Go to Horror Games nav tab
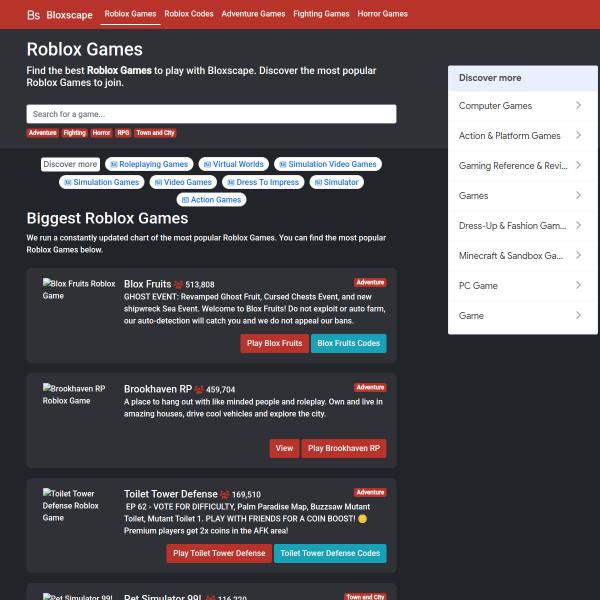600x600 pixels. click(x=382, y=14)
